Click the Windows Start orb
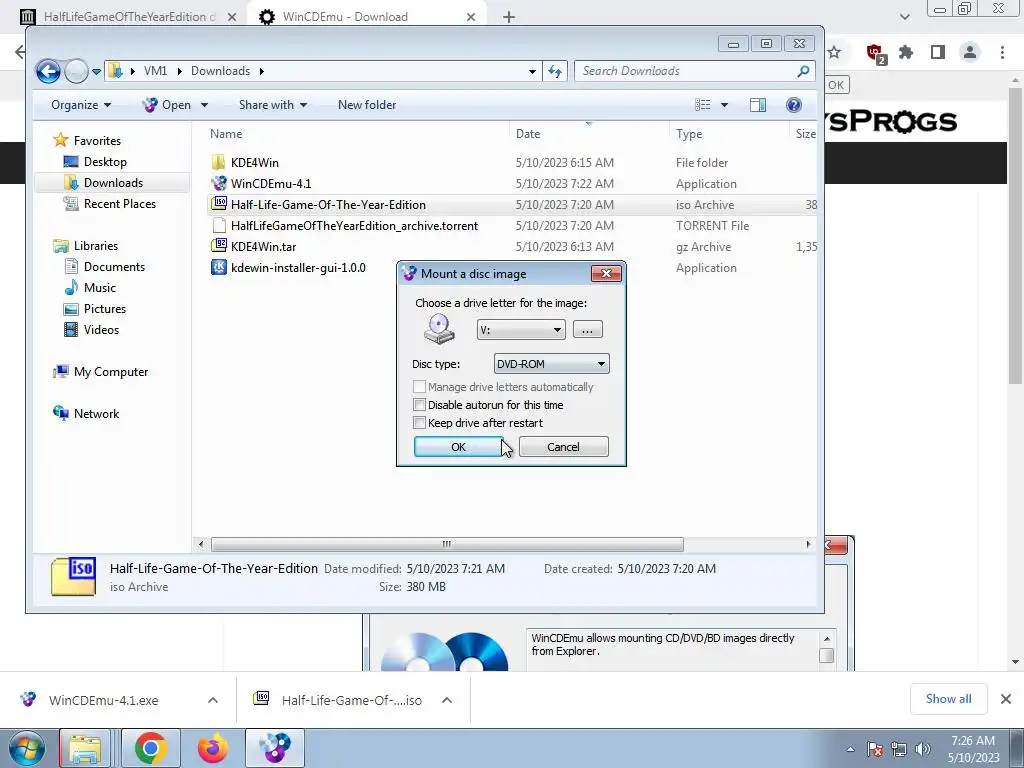1024x768 pixels. tap(27, 748)
